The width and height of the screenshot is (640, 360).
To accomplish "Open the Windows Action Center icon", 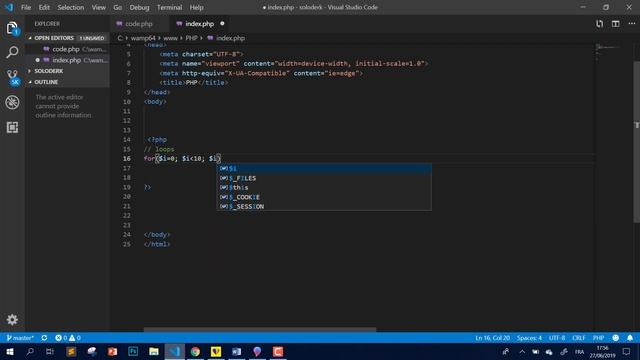I will point(627,351).
